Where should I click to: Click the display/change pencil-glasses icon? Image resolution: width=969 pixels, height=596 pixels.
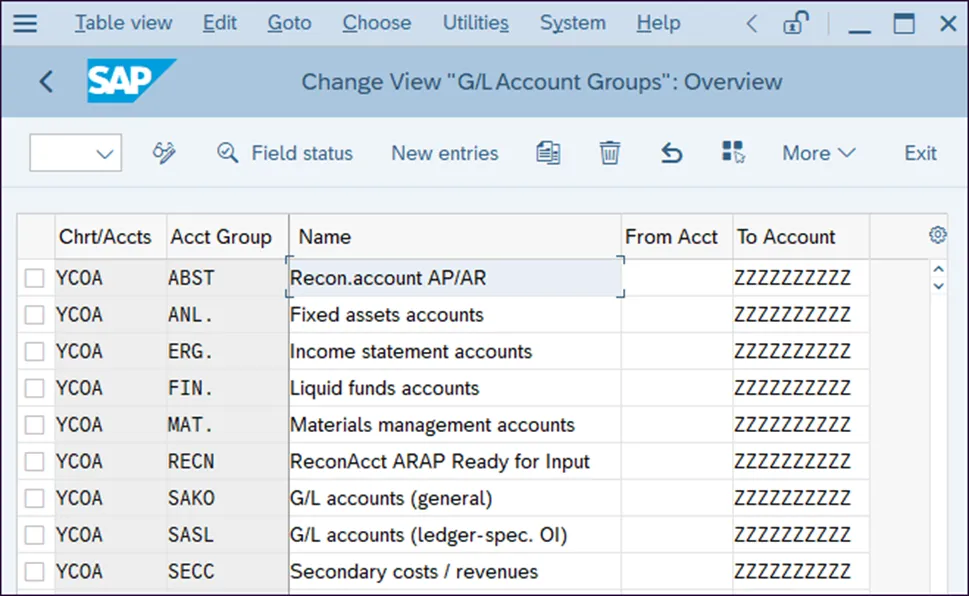click(x=164, y=153)
